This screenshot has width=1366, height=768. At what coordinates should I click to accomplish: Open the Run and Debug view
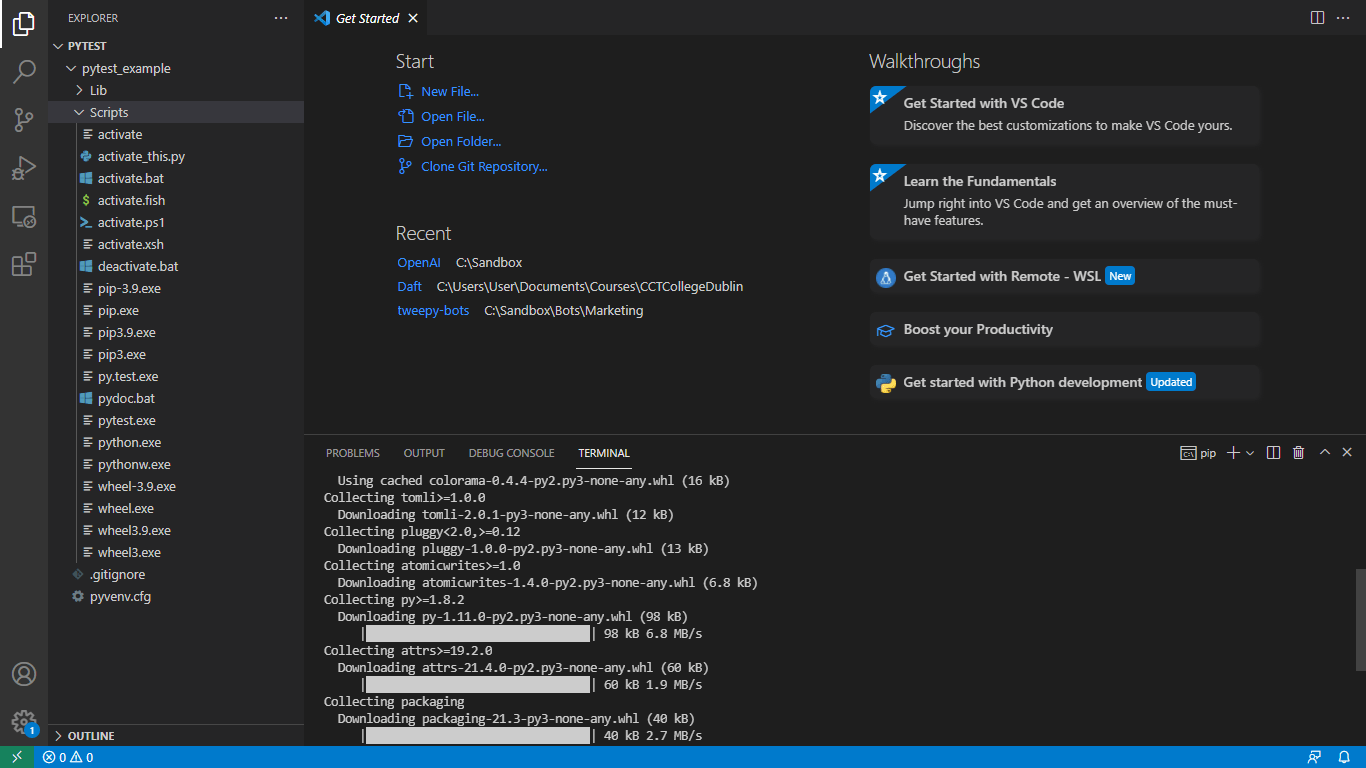pos(24,168)
